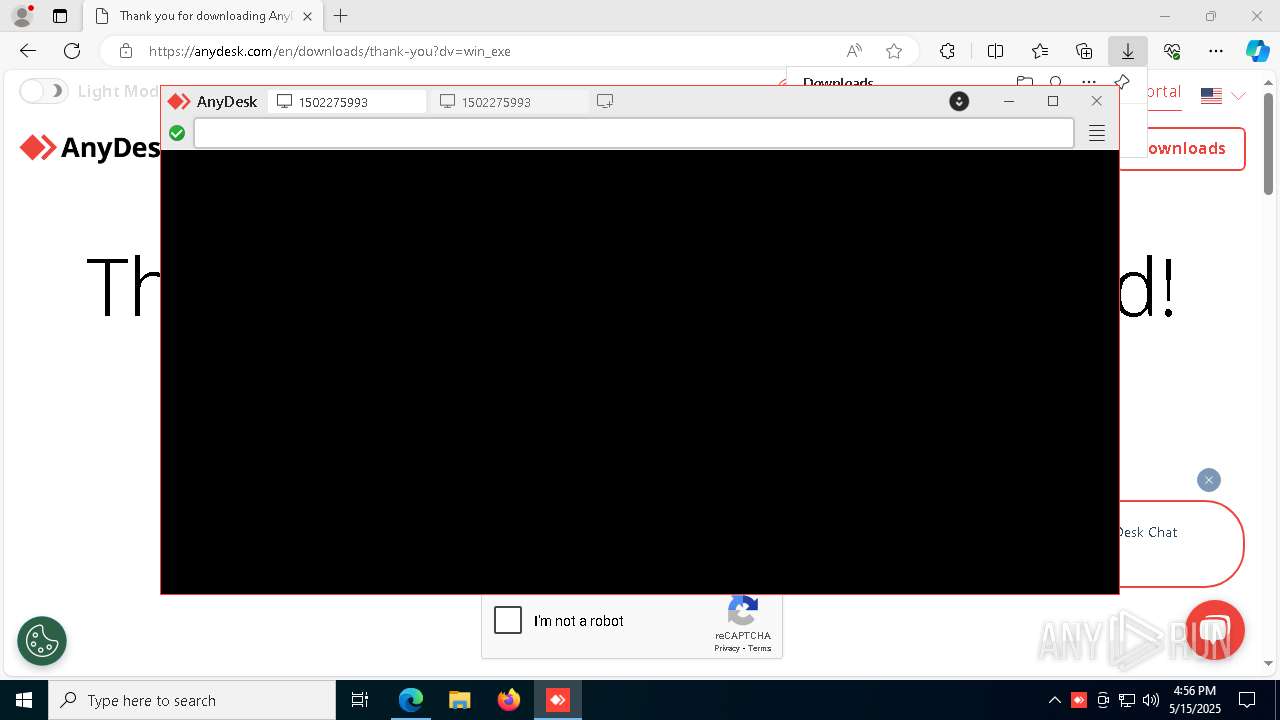
Task: Open the red chat widget bubble
Action: [x=1214, y=630]
